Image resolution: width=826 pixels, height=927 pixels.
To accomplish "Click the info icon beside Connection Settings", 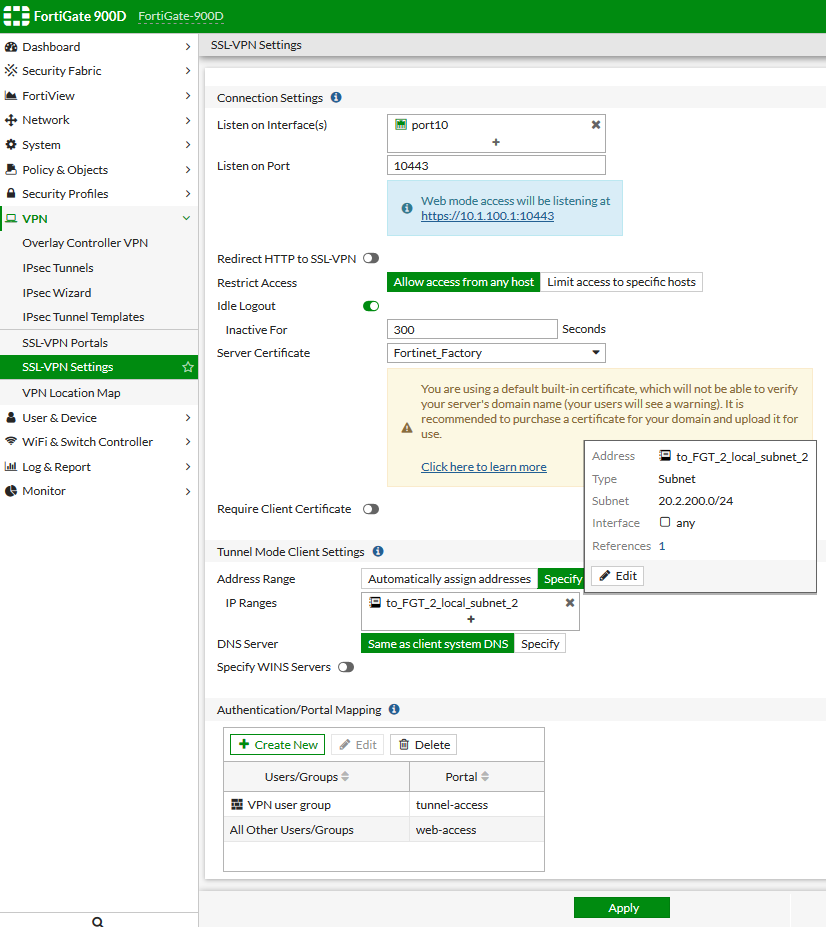I will (x=334, y=97).
